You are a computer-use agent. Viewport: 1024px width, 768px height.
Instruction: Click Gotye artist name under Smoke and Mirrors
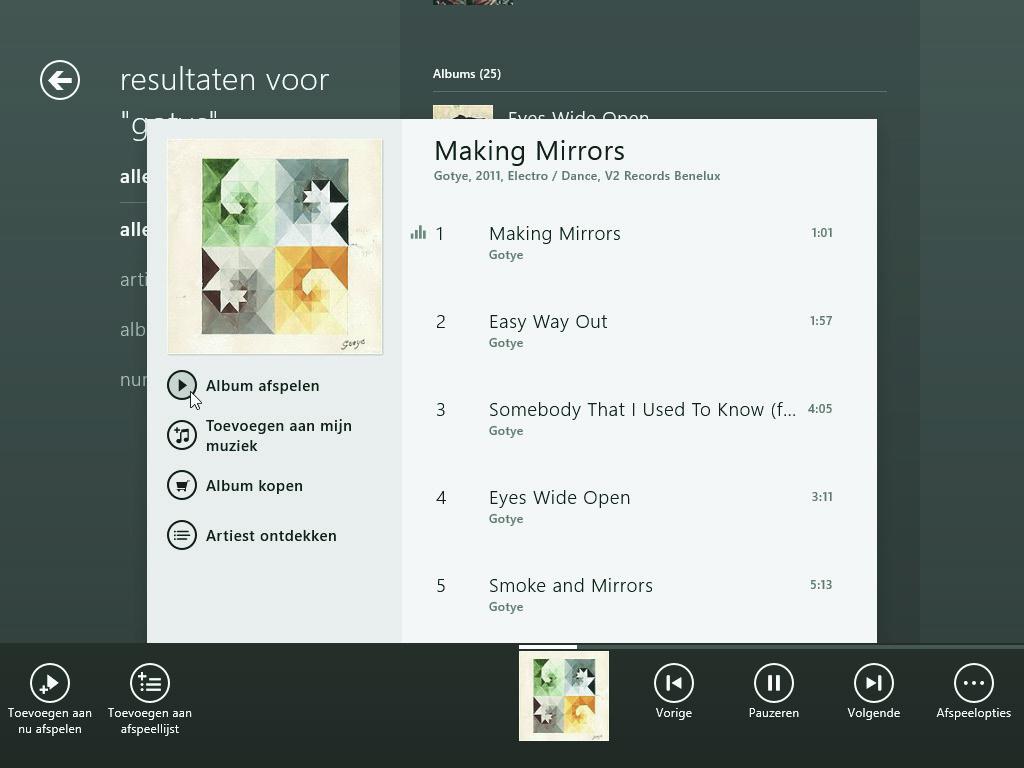tap(506, 607)
